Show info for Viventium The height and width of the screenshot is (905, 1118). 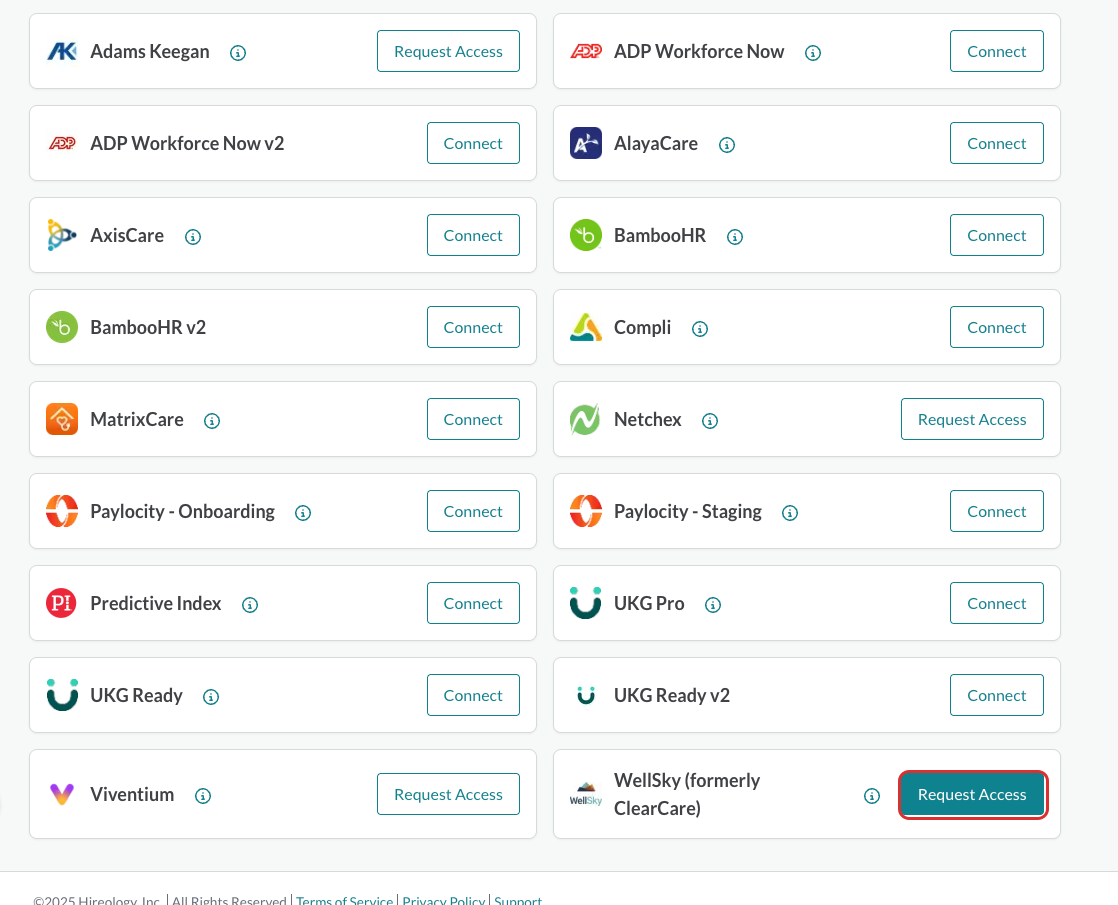coord(203,796)
